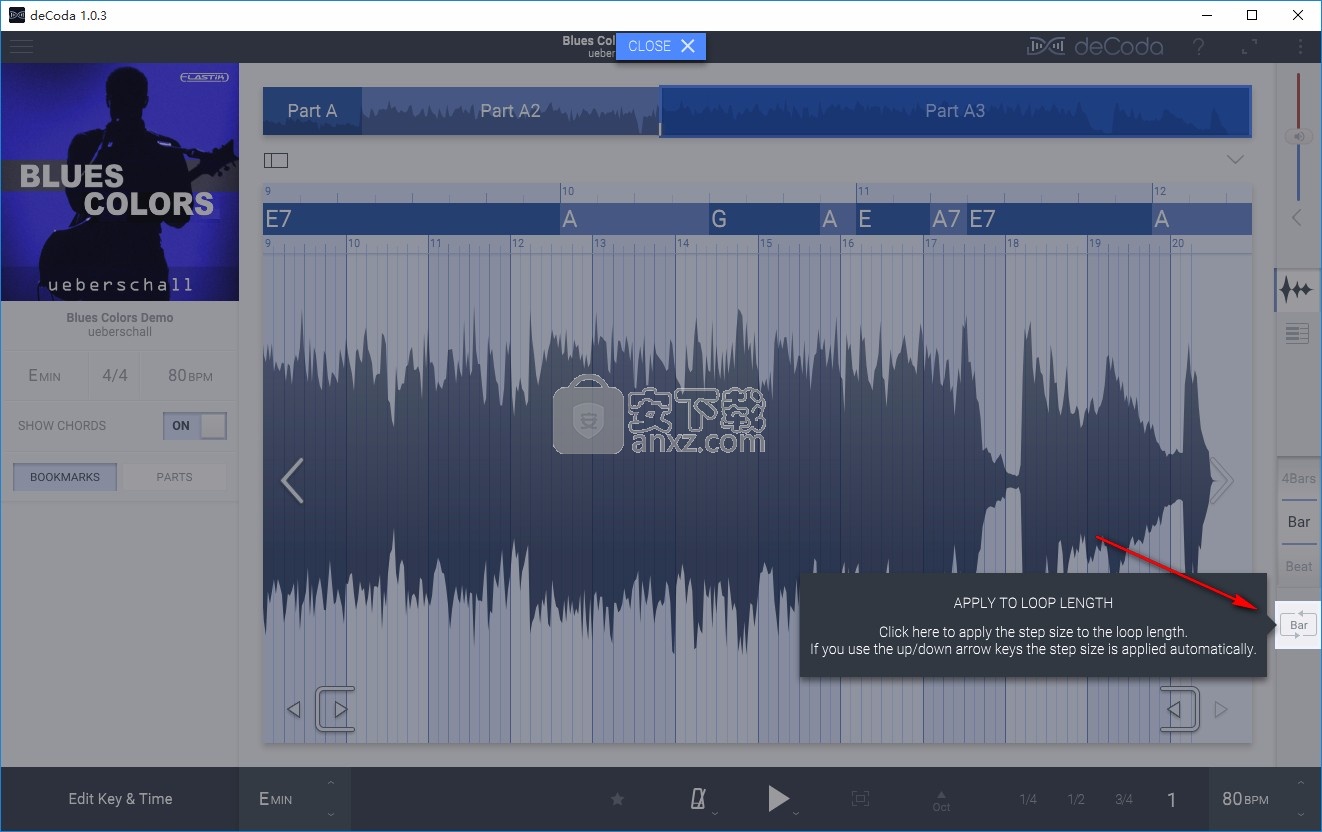
Task: Open the hamburger menu at top left
Action: [x=20, y=46]
